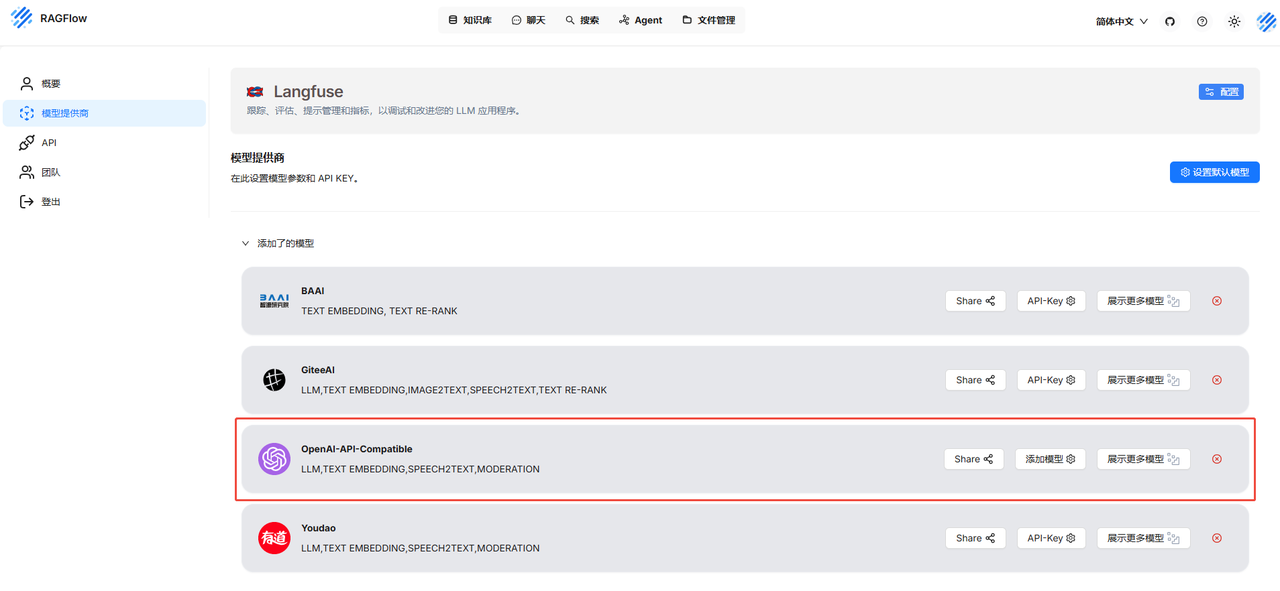This screenshot has width=1280, height=591.
Task: Click the RAGFlow logo icon
Action: [22, 19]
